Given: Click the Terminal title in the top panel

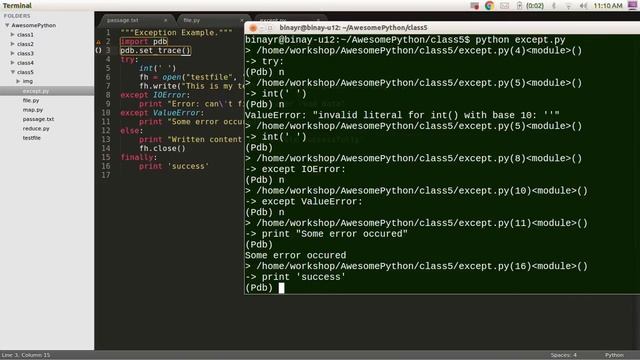Looking at the screenshot, I should pos(17,5).
